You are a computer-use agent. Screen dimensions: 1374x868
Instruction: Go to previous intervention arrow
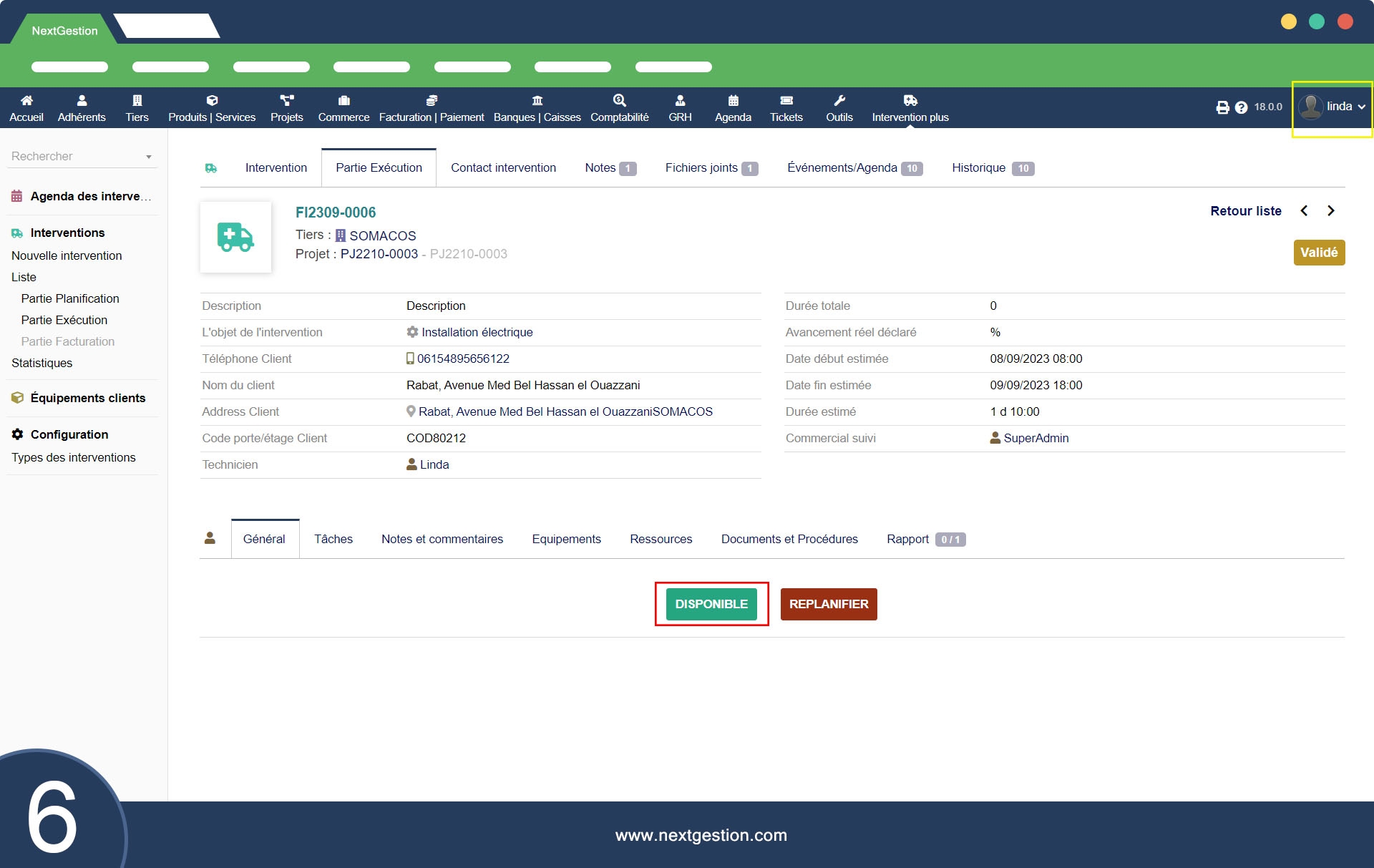(1304, 211)
